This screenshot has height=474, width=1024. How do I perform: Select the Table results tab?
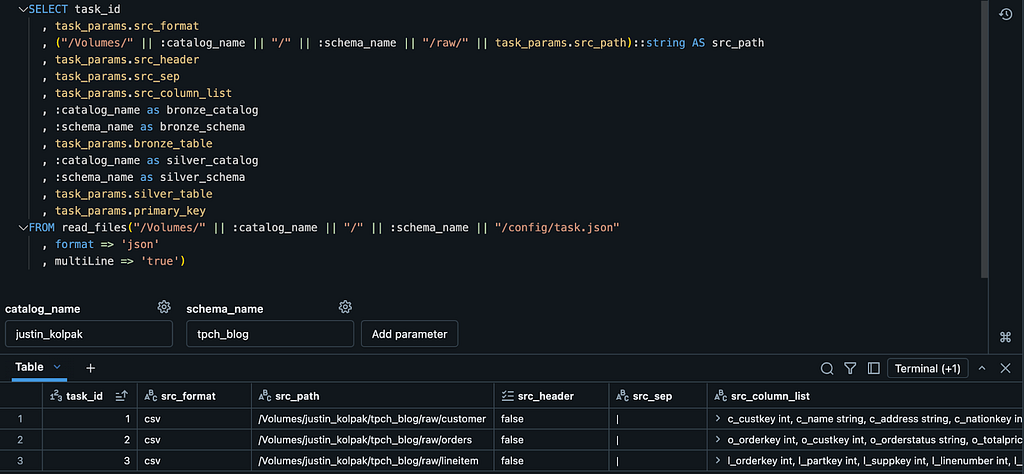(x=29, y=367)
